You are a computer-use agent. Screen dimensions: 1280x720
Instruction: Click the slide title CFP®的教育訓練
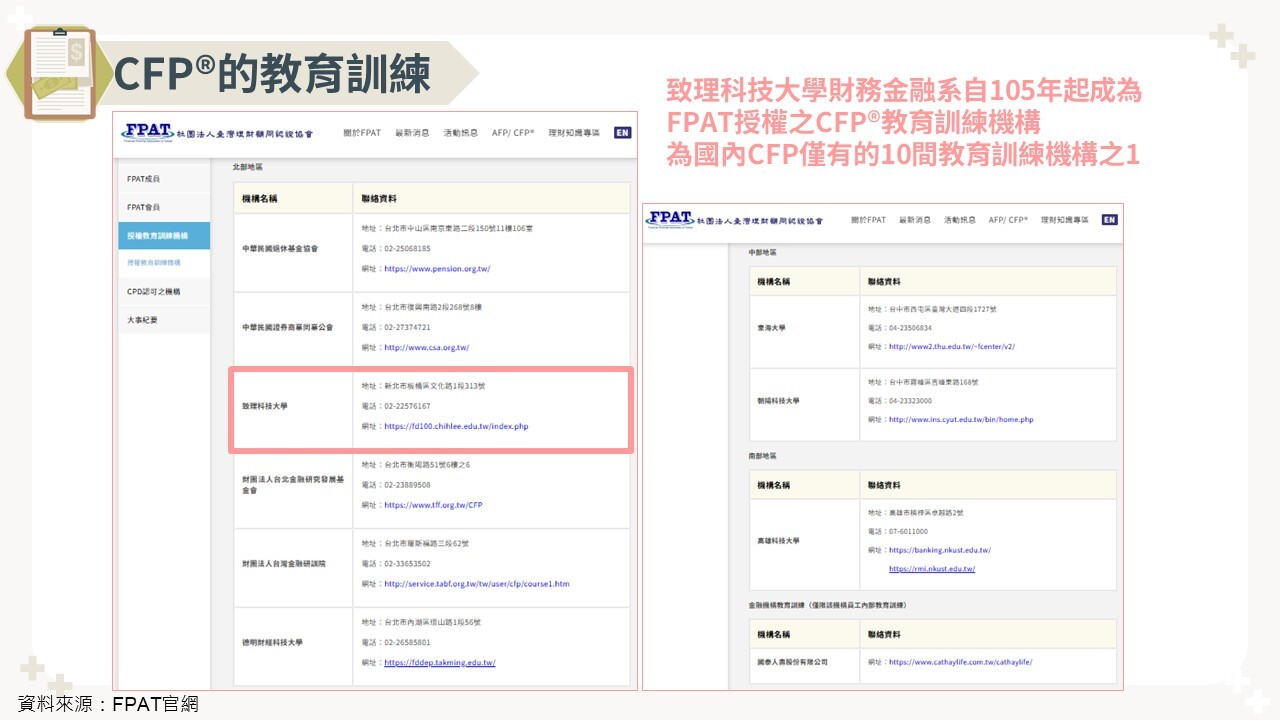click(272, 73)
